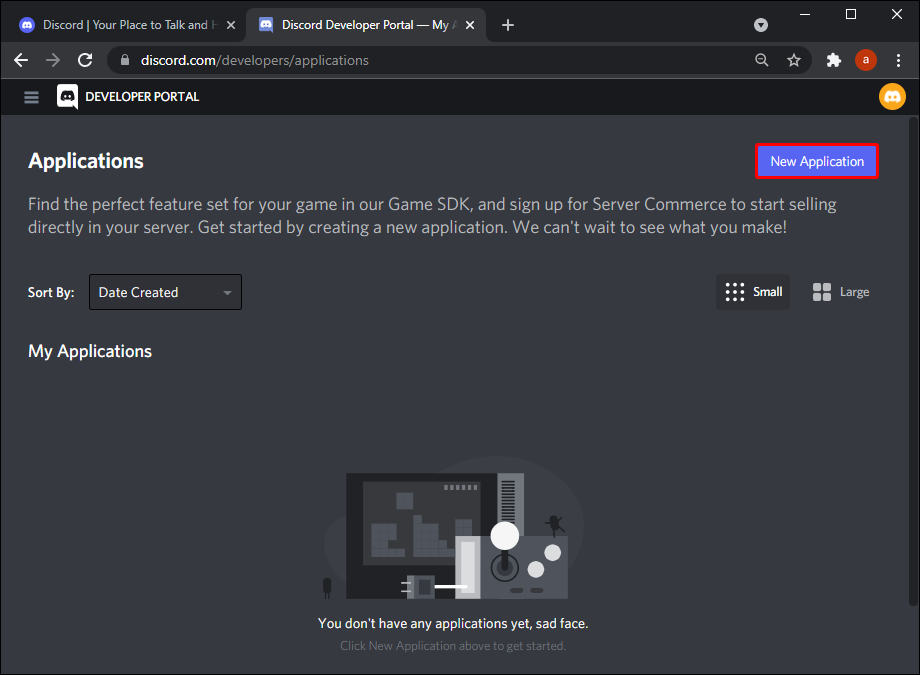
Task: Click the Discord Developer Portal logo icon
Action: pyautogui.click(x=66, y=96)
